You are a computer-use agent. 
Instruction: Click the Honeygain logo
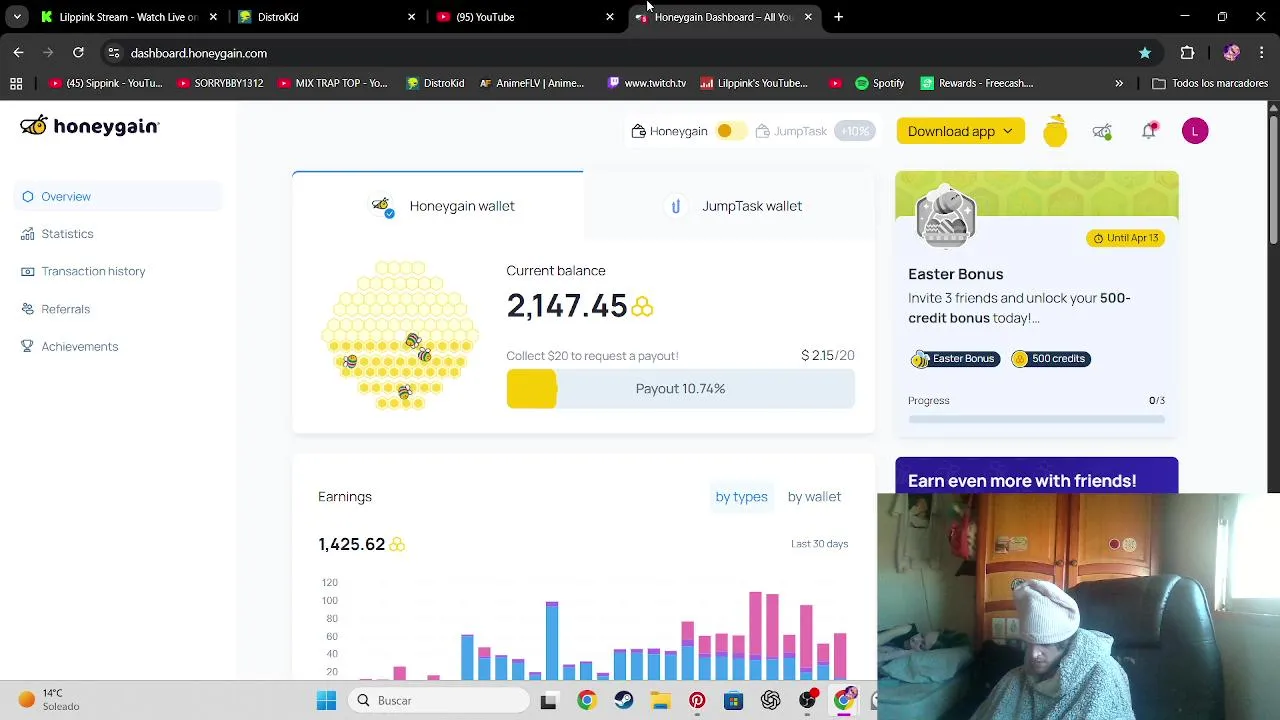coord(89,126)
